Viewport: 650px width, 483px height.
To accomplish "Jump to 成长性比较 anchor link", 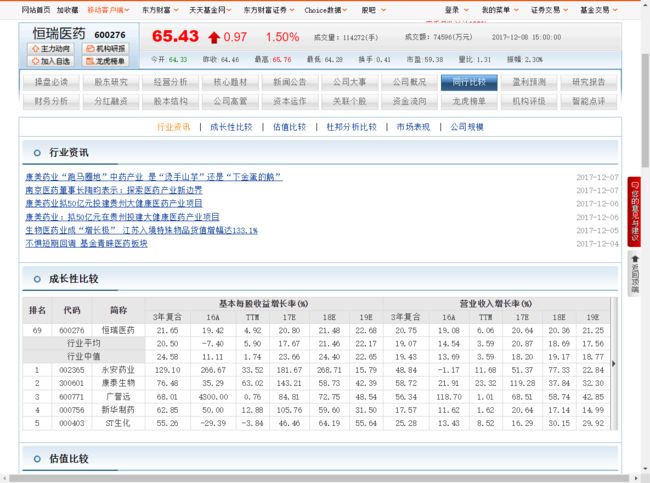I will [231, 127].
